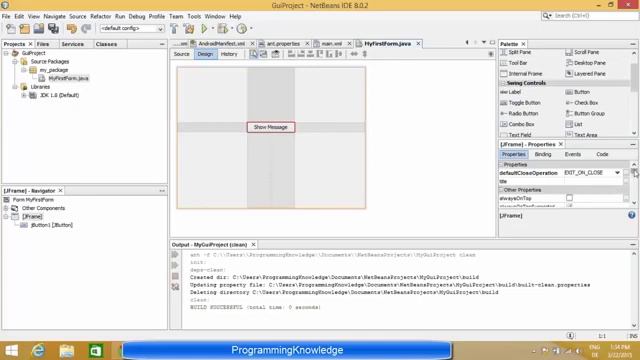
Task: Click the Build Project hammer icon
Action: pos(174,29)
